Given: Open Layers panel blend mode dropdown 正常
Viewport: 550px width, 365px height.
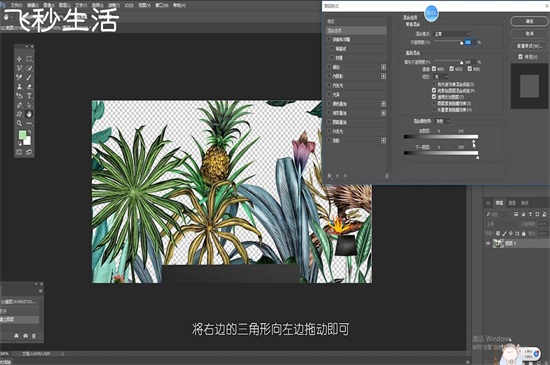Looking at the screenshot, I should 501,223.
